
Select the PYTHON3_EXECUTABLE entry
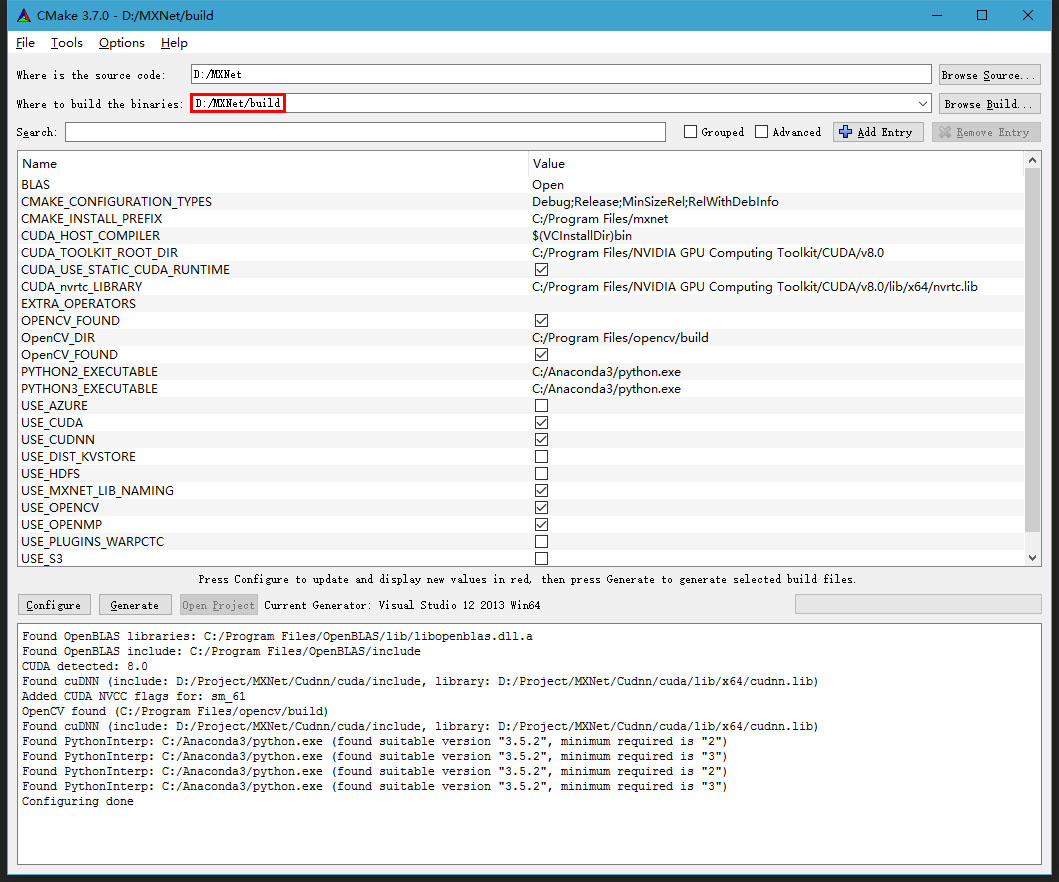click(89, 388)
